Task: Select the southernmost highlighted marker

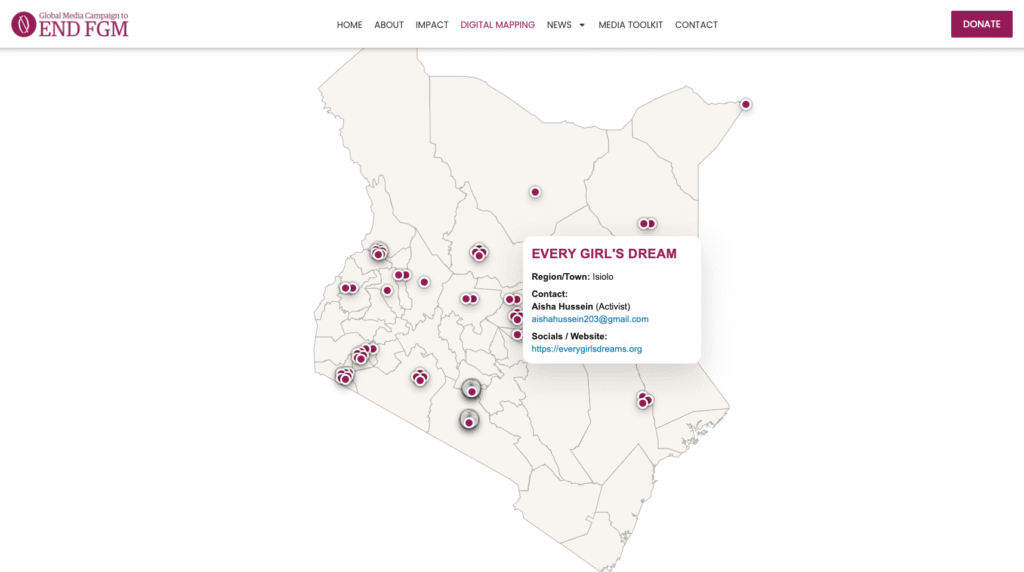Action: tap(469, 421)
